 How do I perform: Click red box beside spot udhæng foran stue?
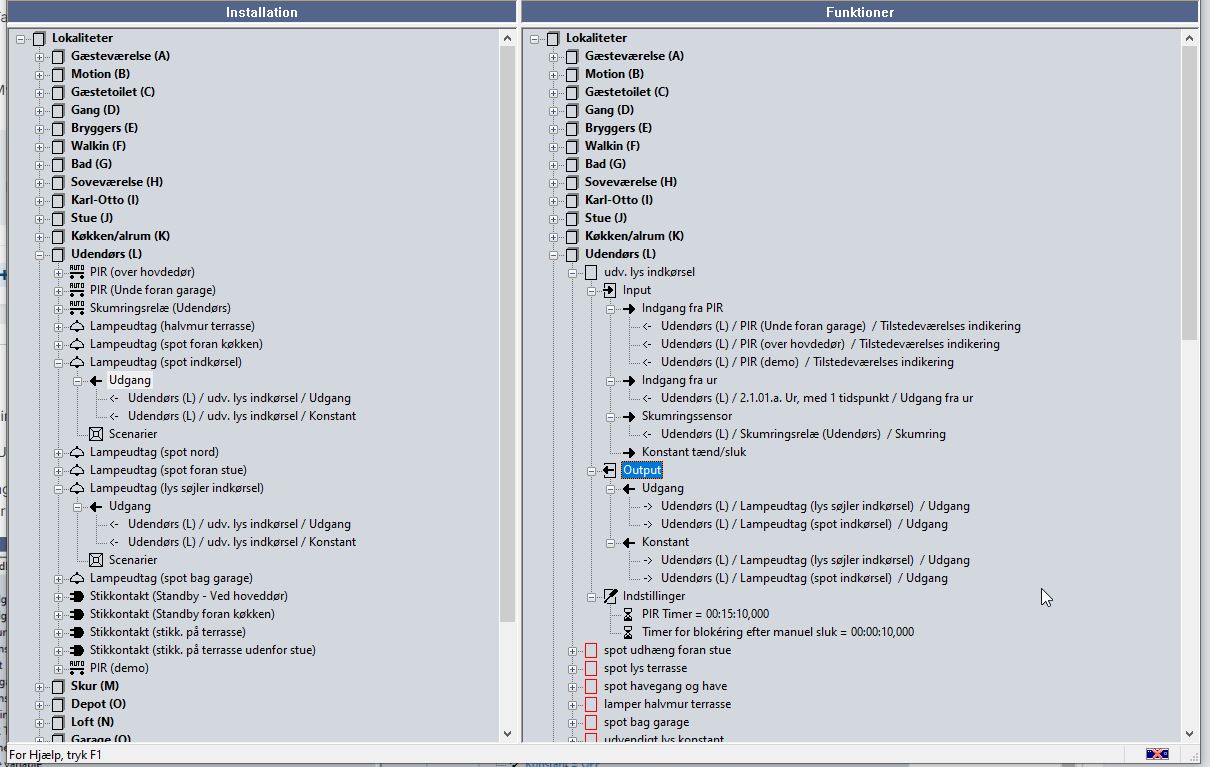(591, 650)
